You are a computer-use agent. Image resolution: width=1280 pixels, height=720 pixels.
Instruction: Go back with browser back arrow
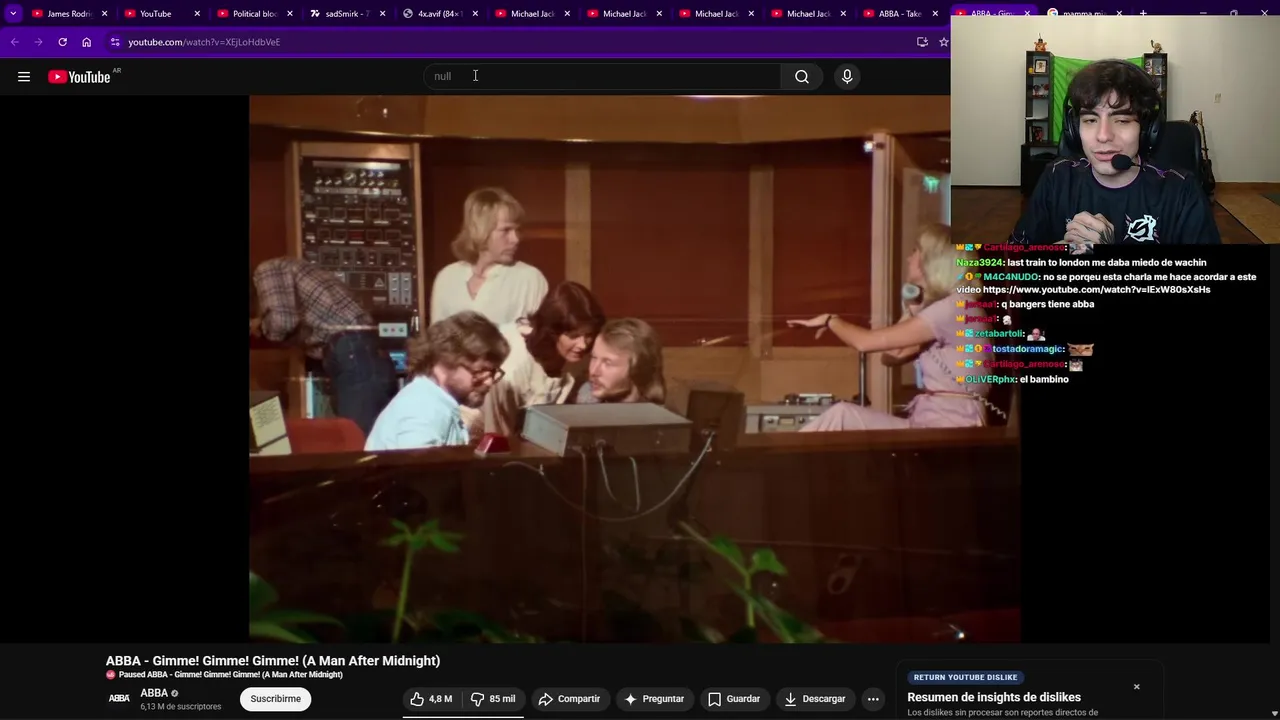[14, 42]
